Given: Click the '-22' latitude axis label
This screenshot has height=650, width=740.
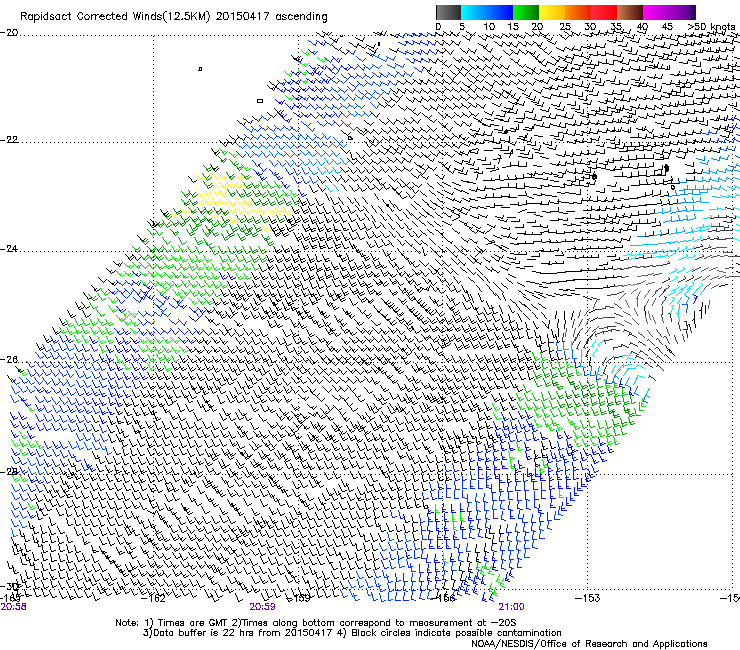Looking at the screenshot, I should click(x=9, y=140).
